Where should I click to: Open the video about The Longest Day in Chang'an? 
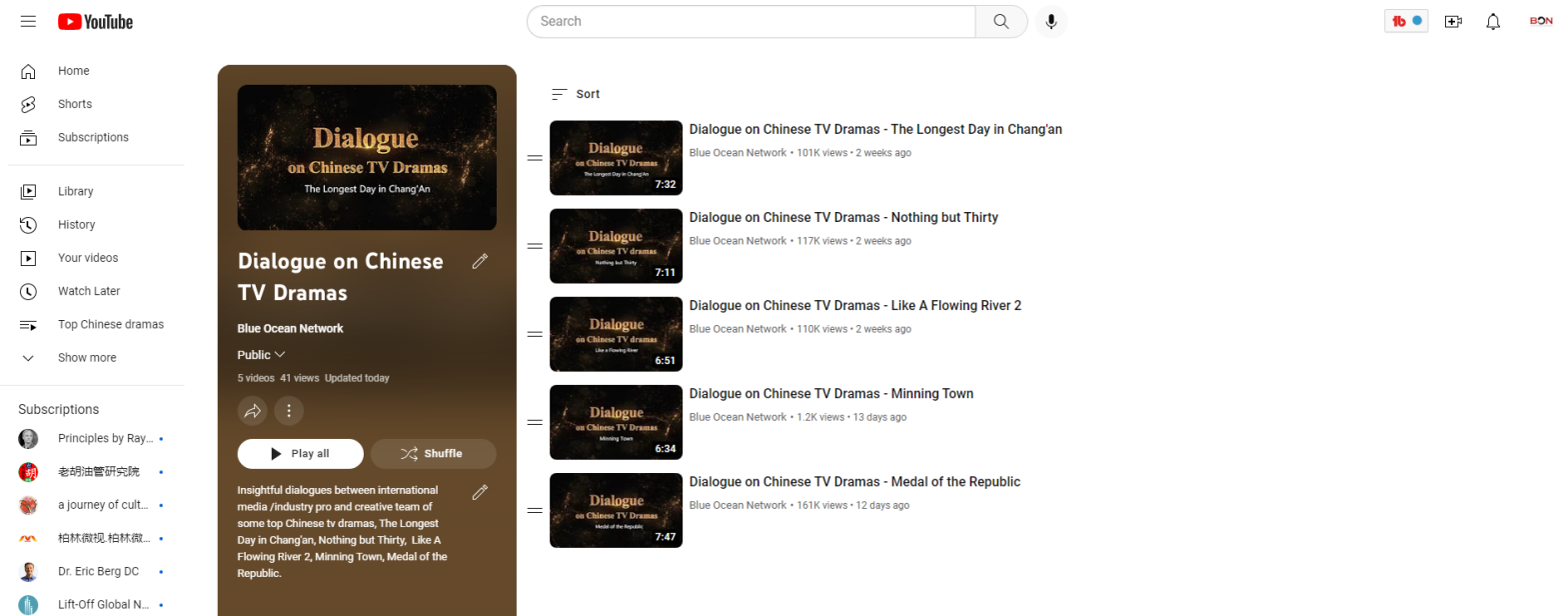pos(875,129)
